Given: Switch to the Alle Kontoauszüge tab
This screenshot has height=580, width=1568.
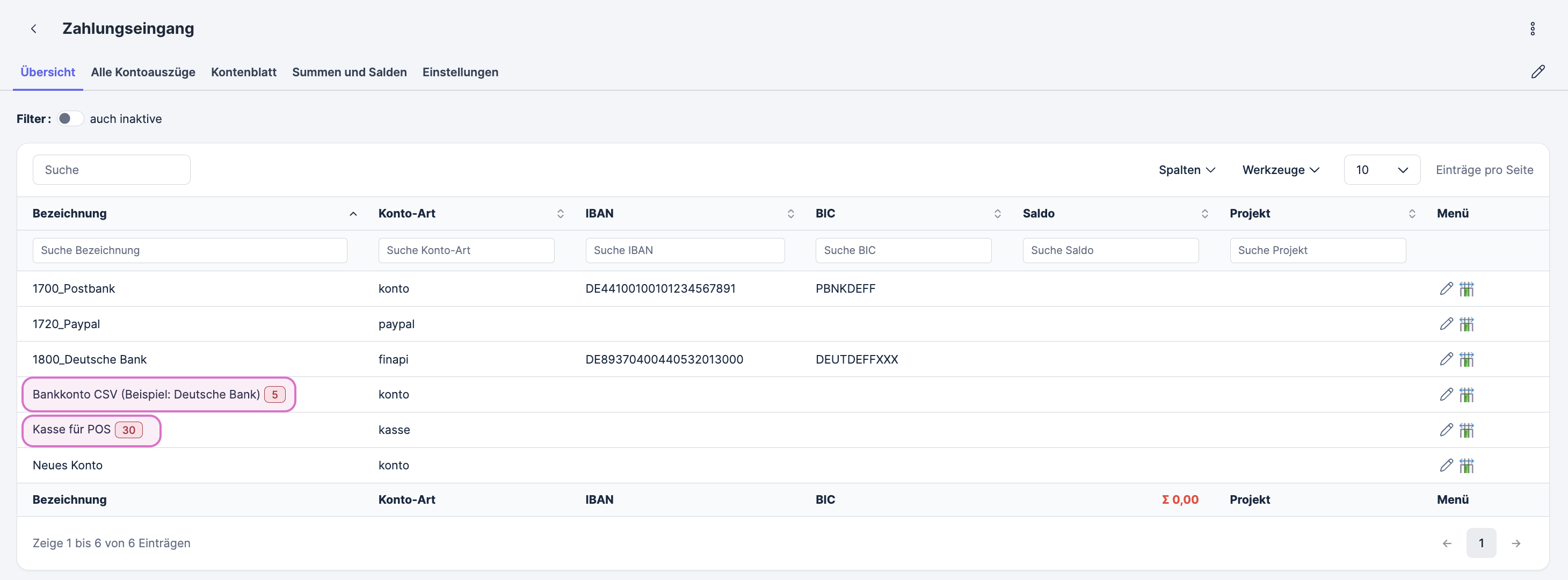Looking at the screenshot, I should pyautogui.click(x=143, y=72).
